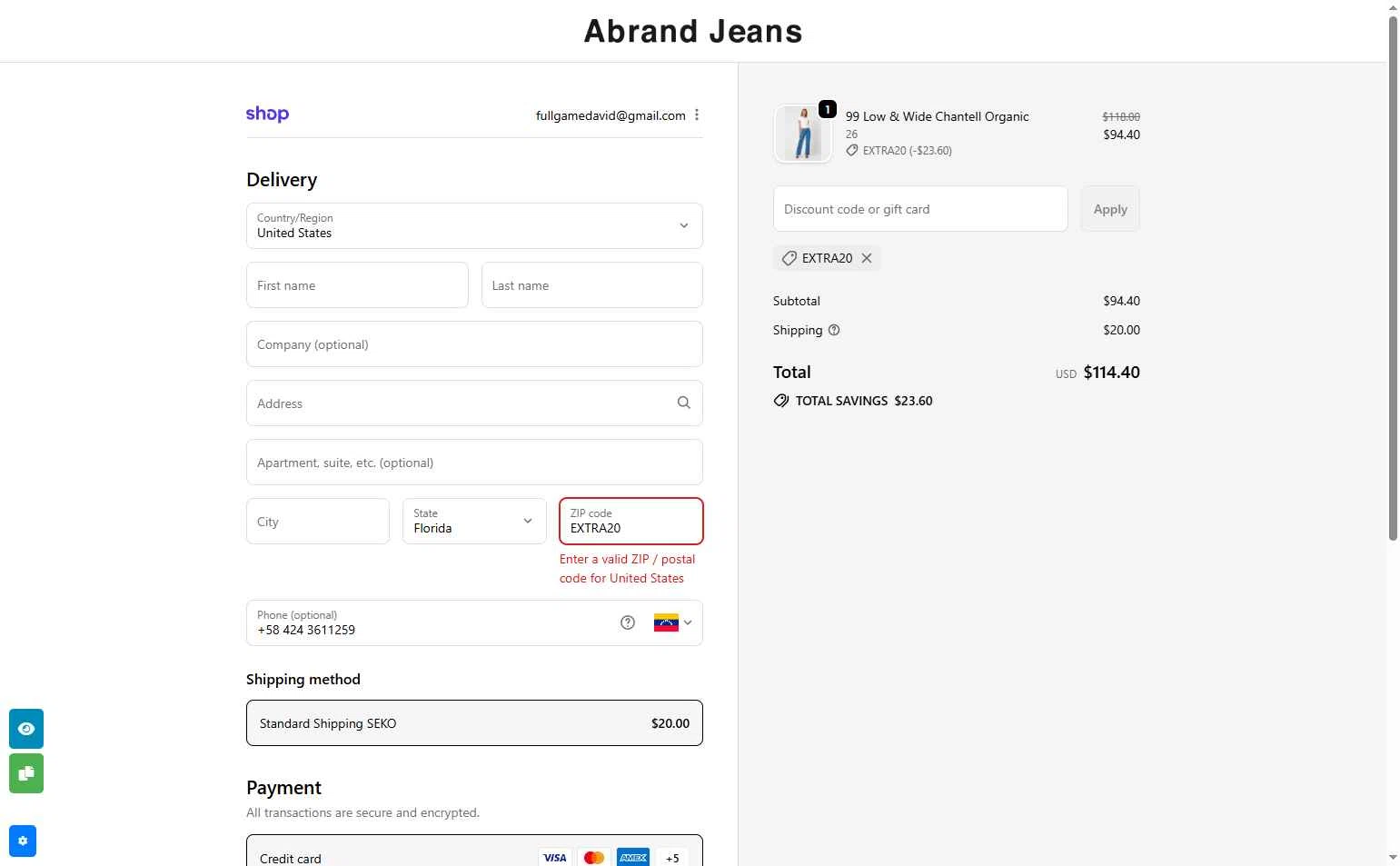Select the Credit card payment option

pos(474,851)
